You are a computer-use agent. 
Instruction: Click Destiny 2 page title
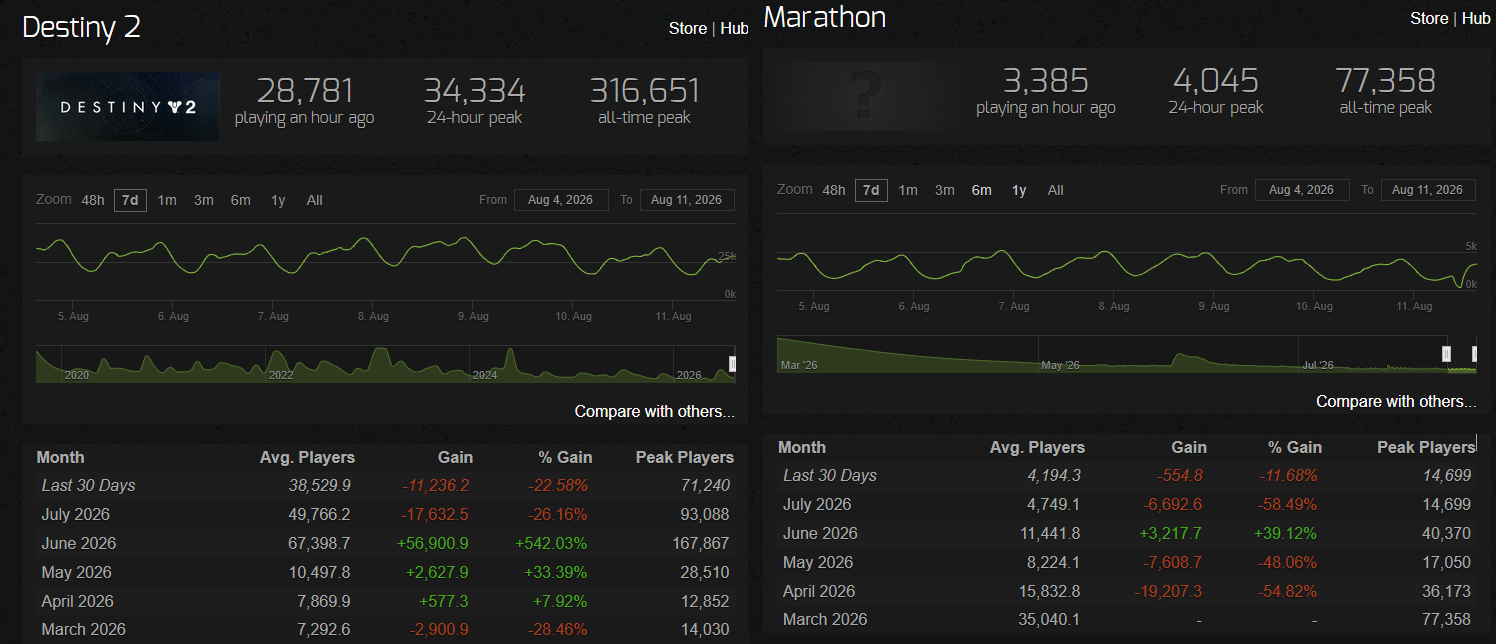click(81, 27)
